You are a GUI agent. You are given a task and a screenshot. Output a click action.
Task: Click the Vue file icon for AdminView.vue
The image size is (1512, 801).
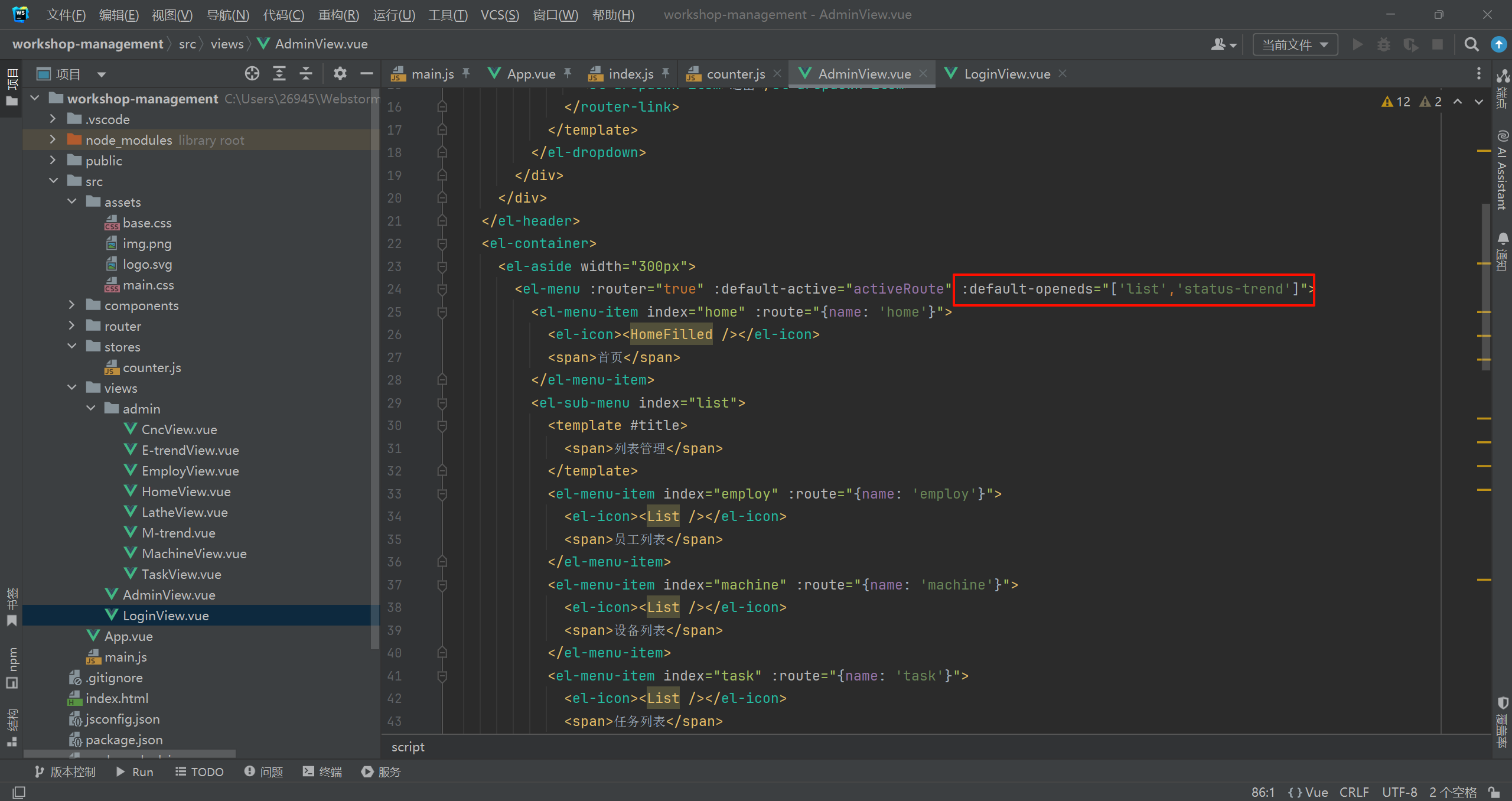[112, 595]
